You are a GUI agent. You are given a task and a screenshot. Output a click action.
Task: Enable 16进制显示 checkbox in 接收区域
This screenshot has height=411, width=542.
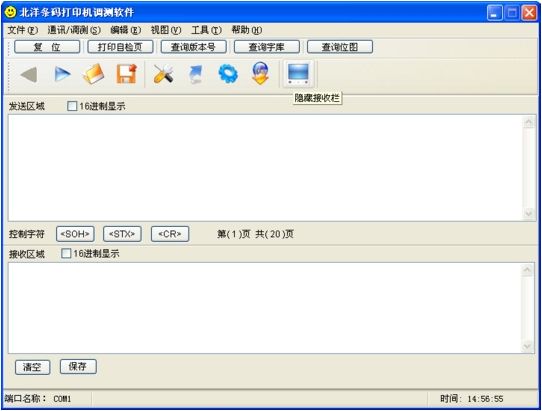point(66,254)
